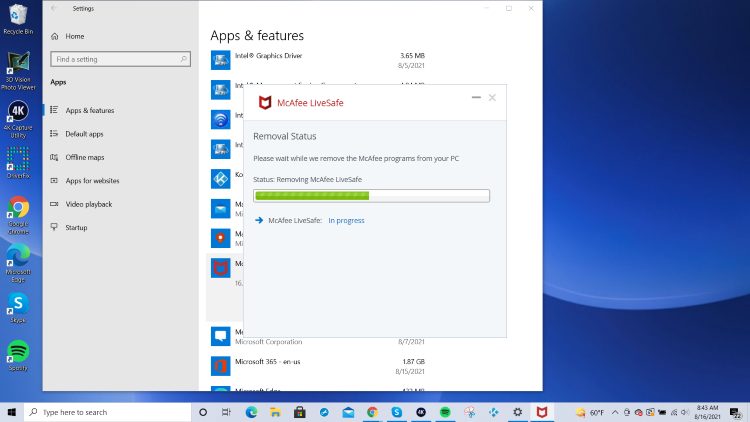Open Task View on the taskbar

pos(226,412)
